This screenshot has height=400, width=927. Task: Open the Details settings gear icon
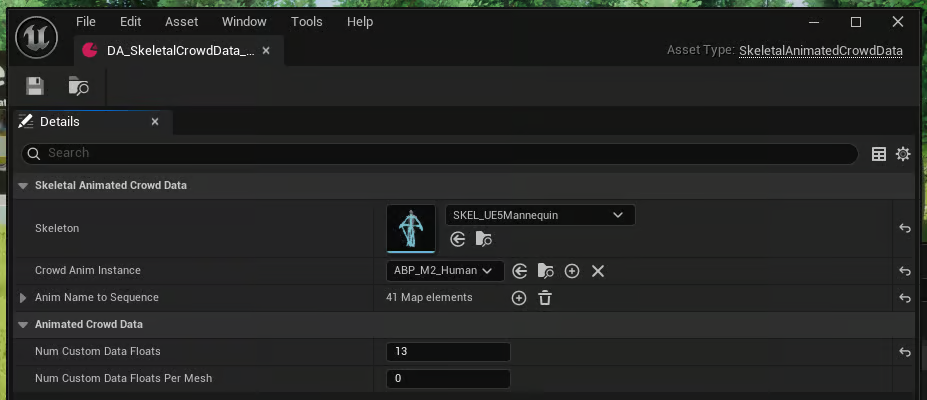point(903,154)
